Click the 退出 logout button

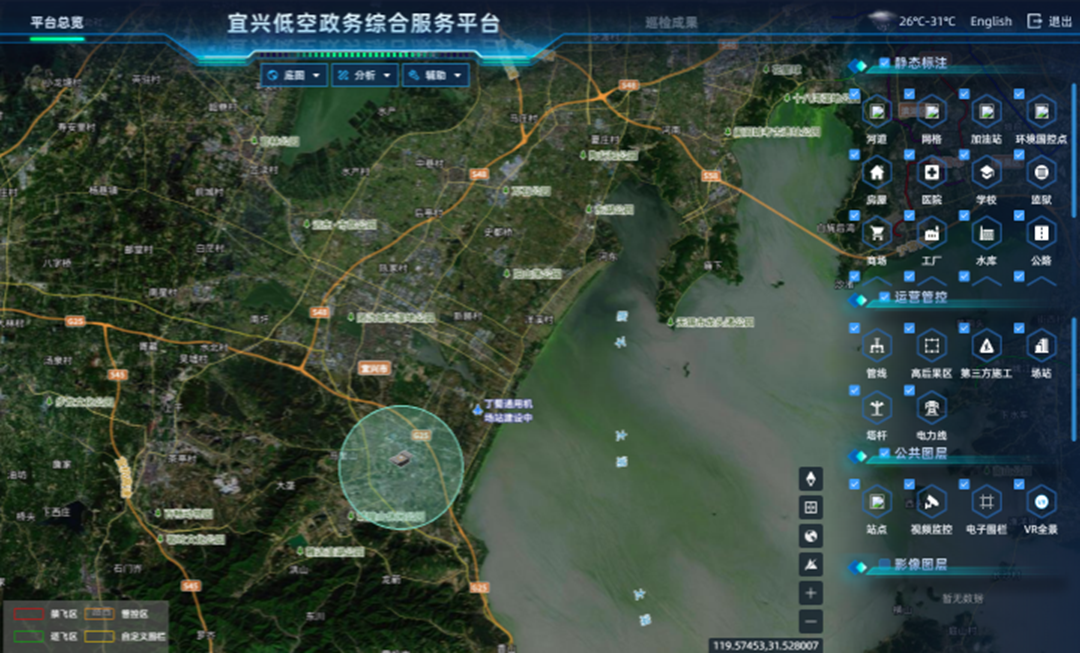[1049, 21]
